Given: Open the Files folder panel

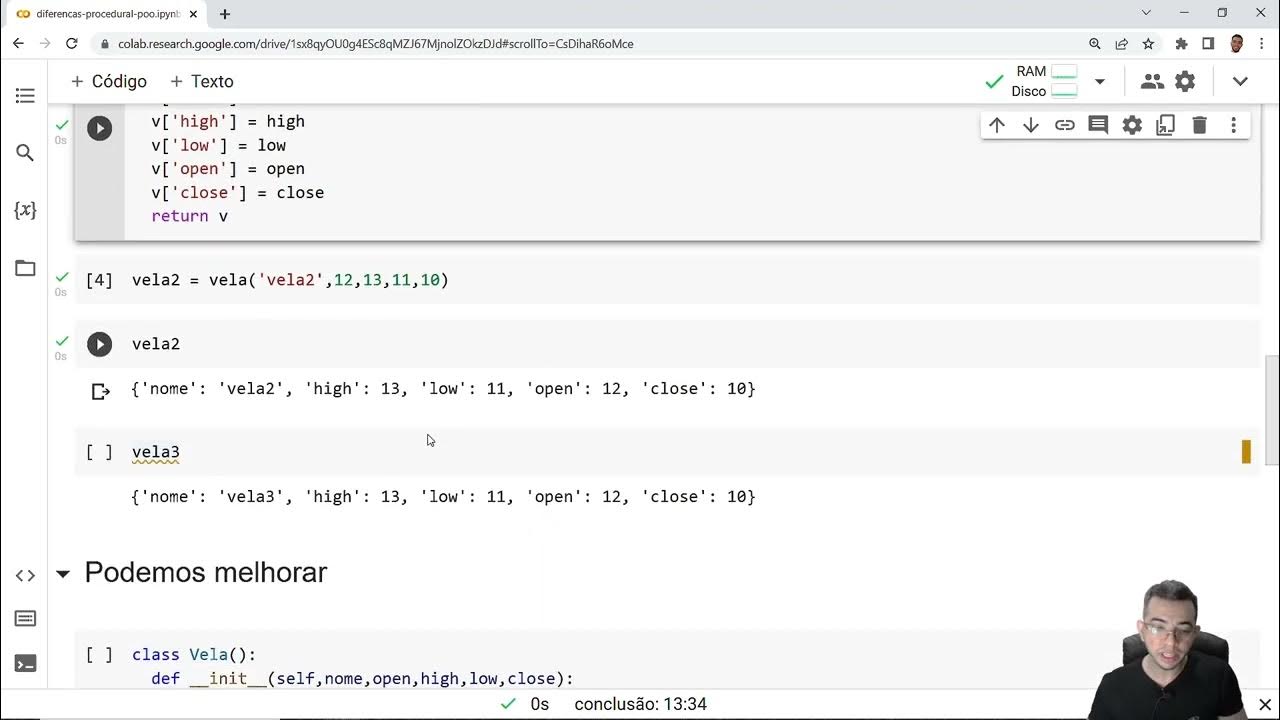Looking at the screenshot, I should [x=25, y=268].
